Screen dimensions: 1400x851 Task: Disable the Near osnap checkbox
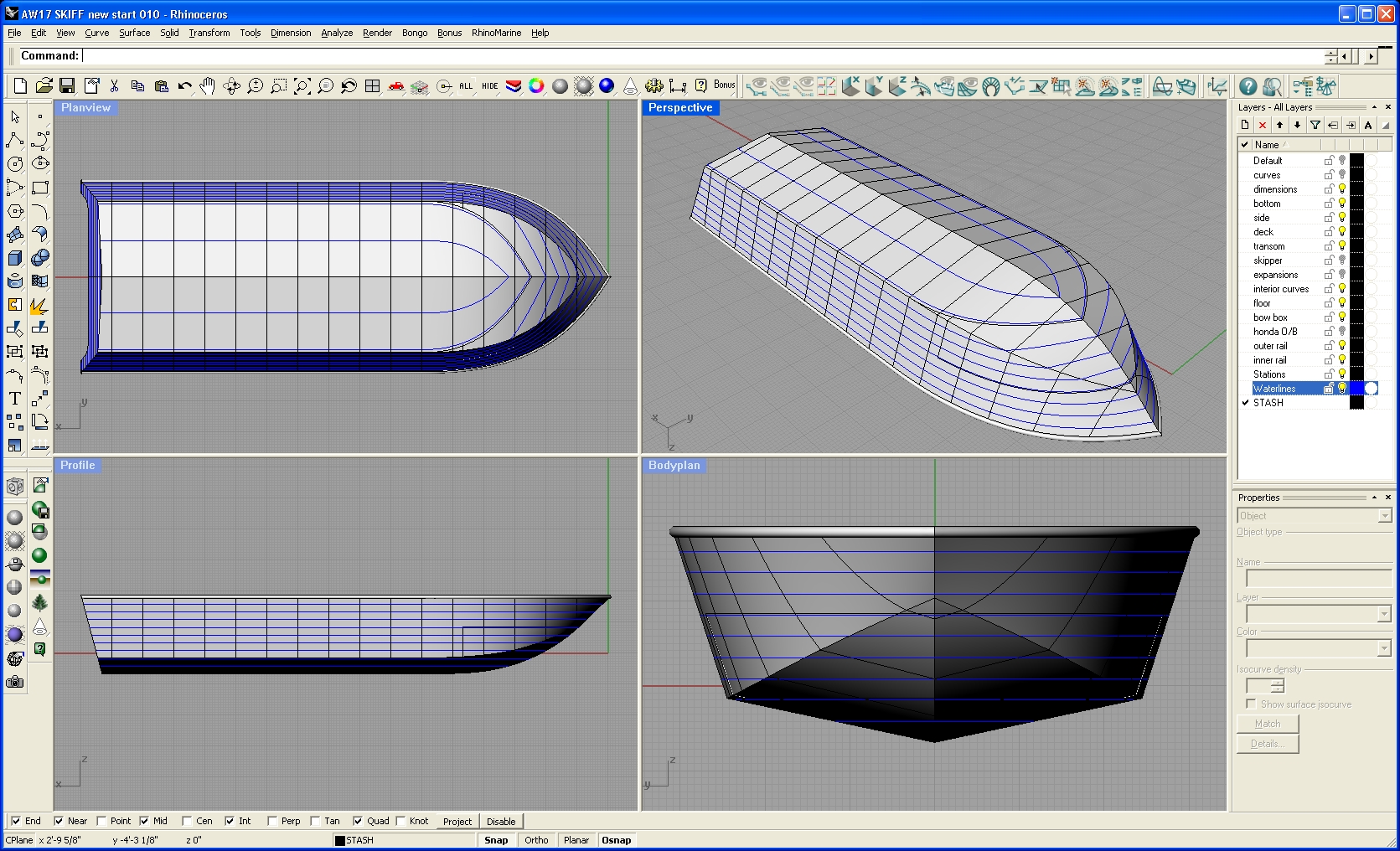[58, 821]
